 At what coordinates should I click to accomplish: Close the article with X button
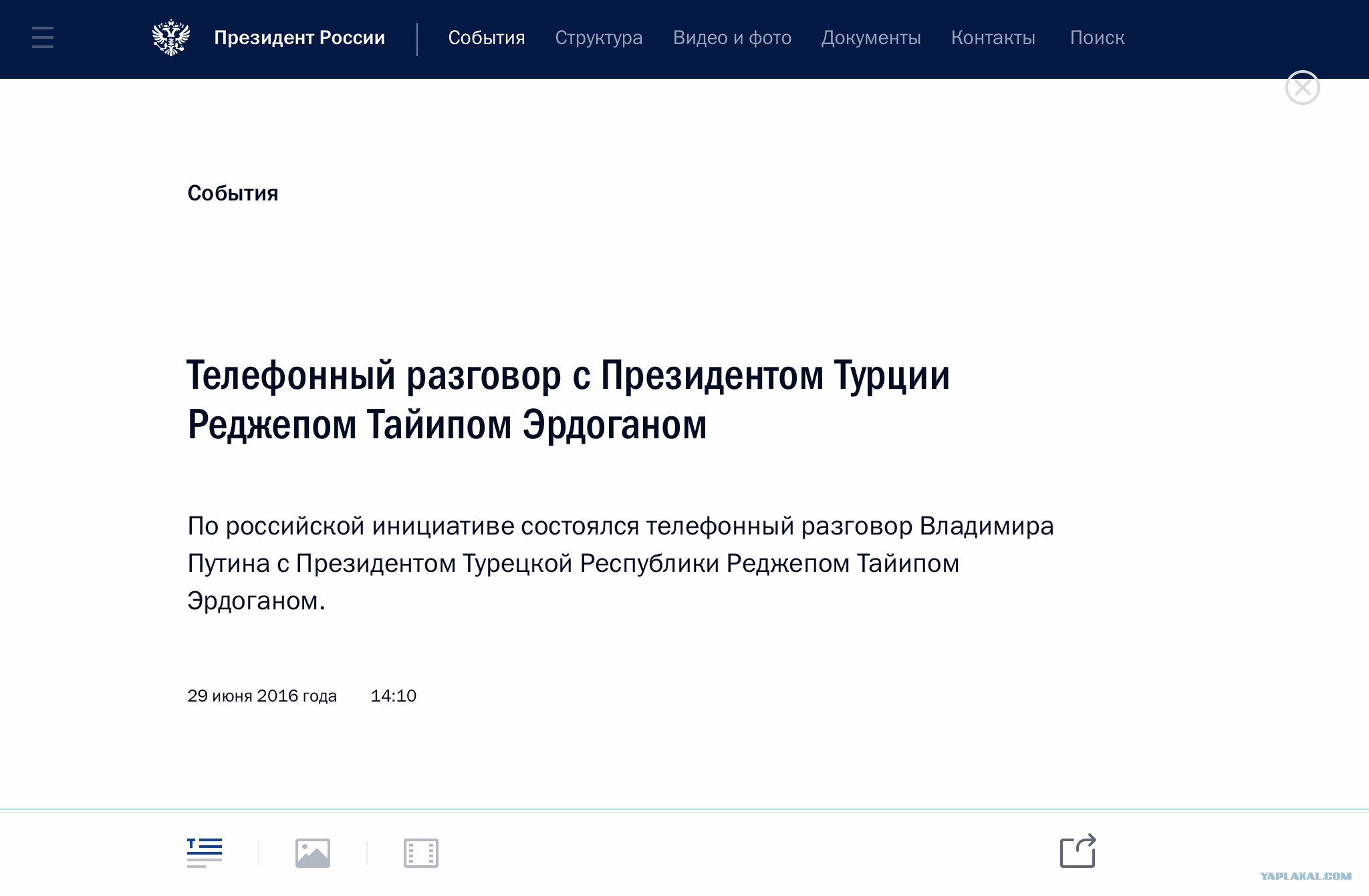[1302, 88]
